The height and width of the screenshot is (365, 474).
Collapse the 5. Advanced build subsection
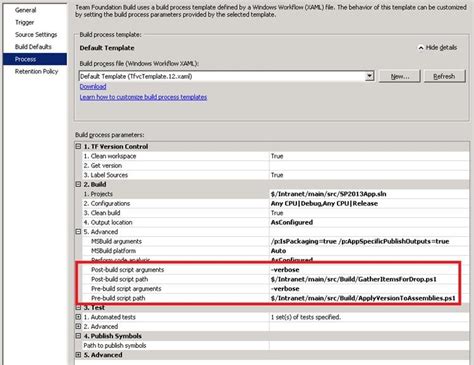pyautogui.click(x=78, y=231)
